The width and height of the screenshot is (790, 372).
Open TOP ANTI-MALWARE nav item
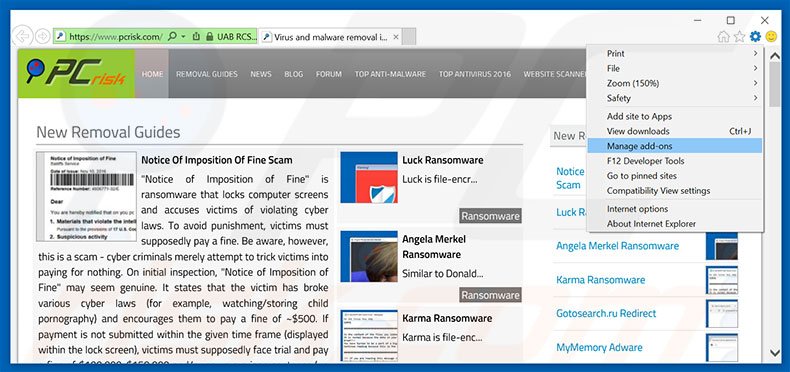pos(390,74)
